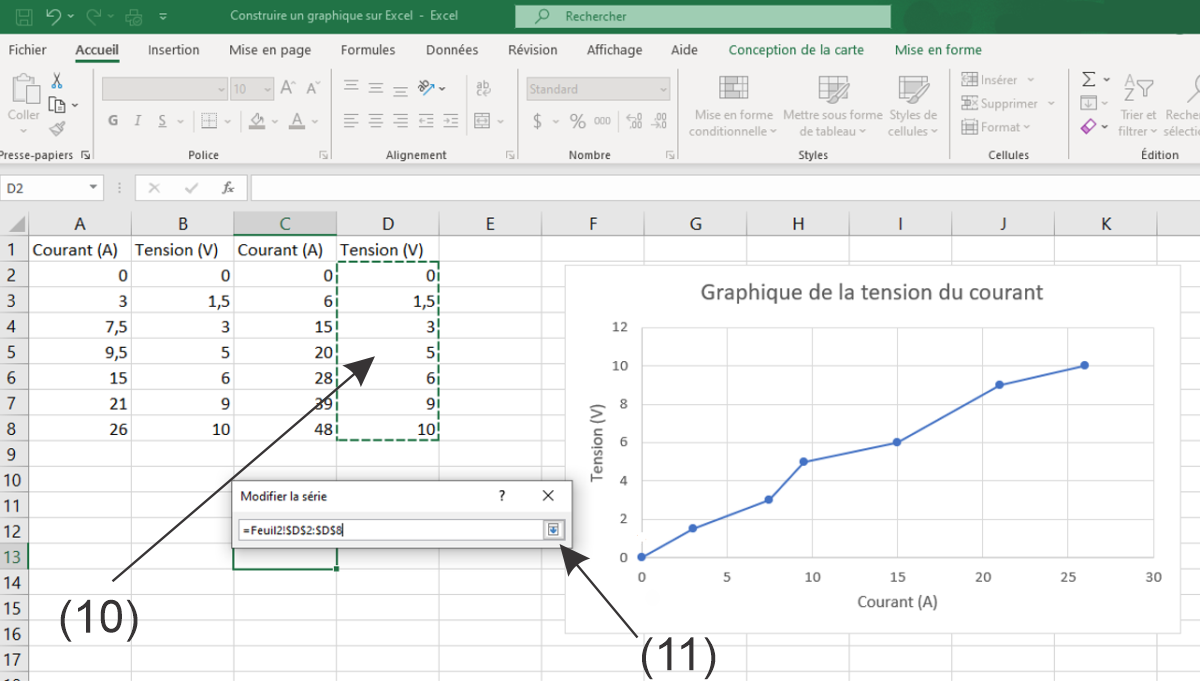Switch to the Formules tab
Image resolution: width=1200 pixels, height=681 pixels.
coord(367,50)
